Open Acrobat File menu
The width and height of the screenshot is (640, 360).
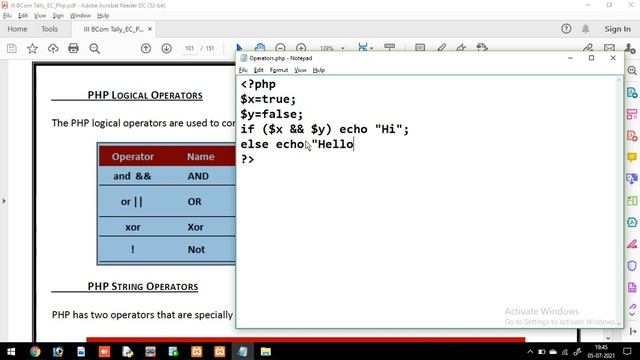7,16
